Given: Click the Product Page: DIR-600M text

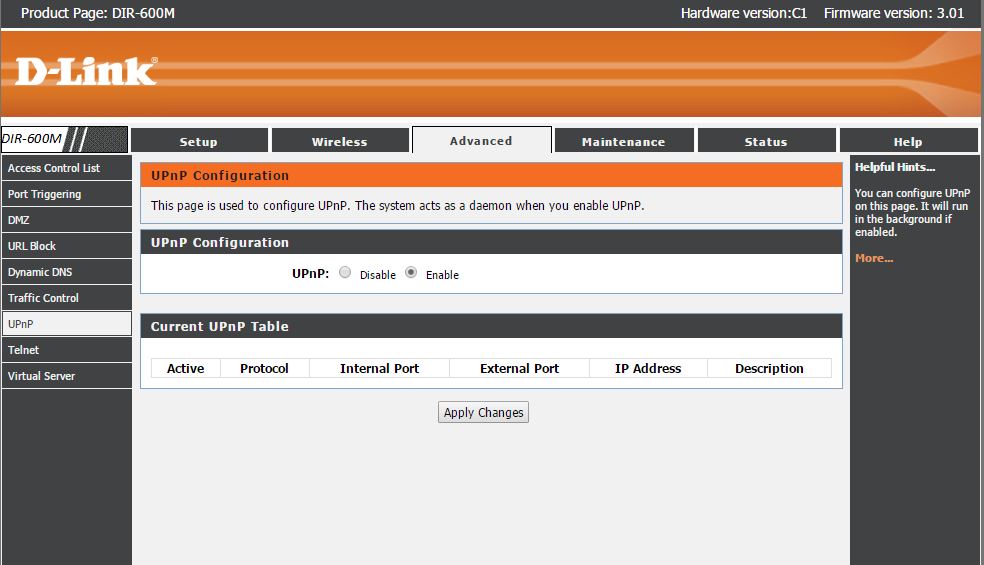Looking at the screenshot, I should pos(98,13).
